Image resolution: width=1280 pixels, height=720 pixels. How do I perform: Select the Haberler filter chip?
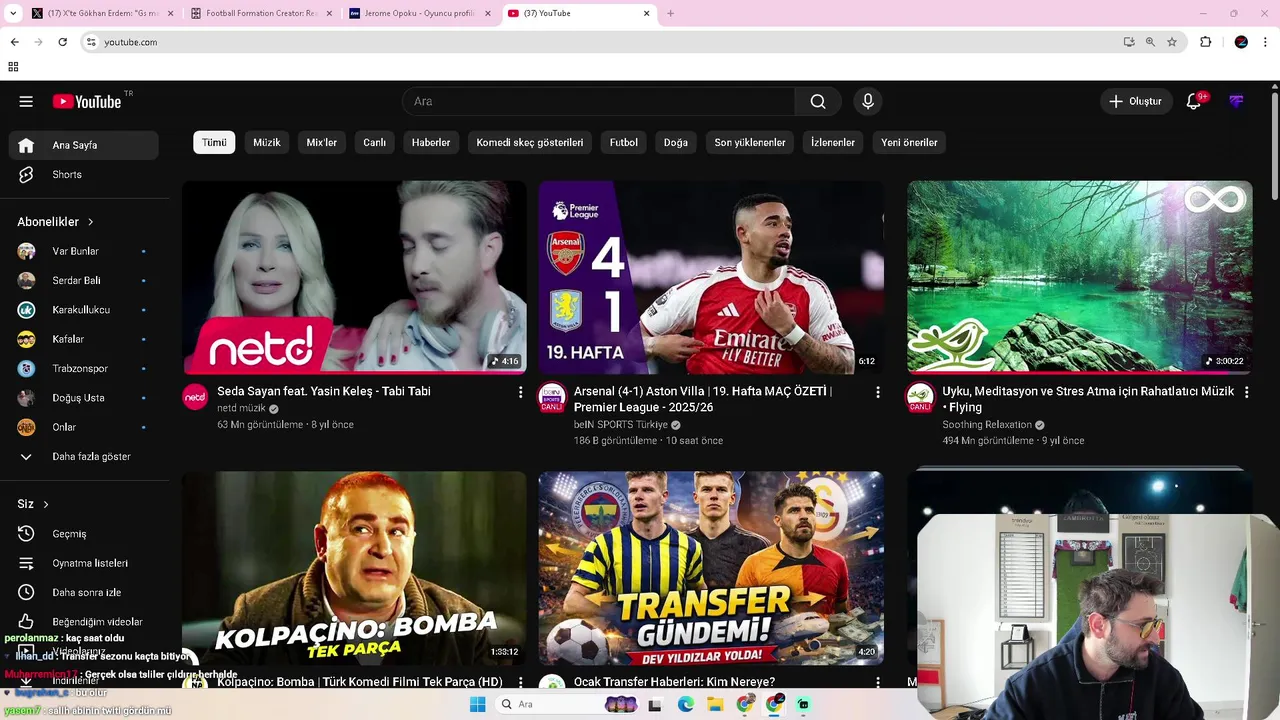(x=431, y=142)
